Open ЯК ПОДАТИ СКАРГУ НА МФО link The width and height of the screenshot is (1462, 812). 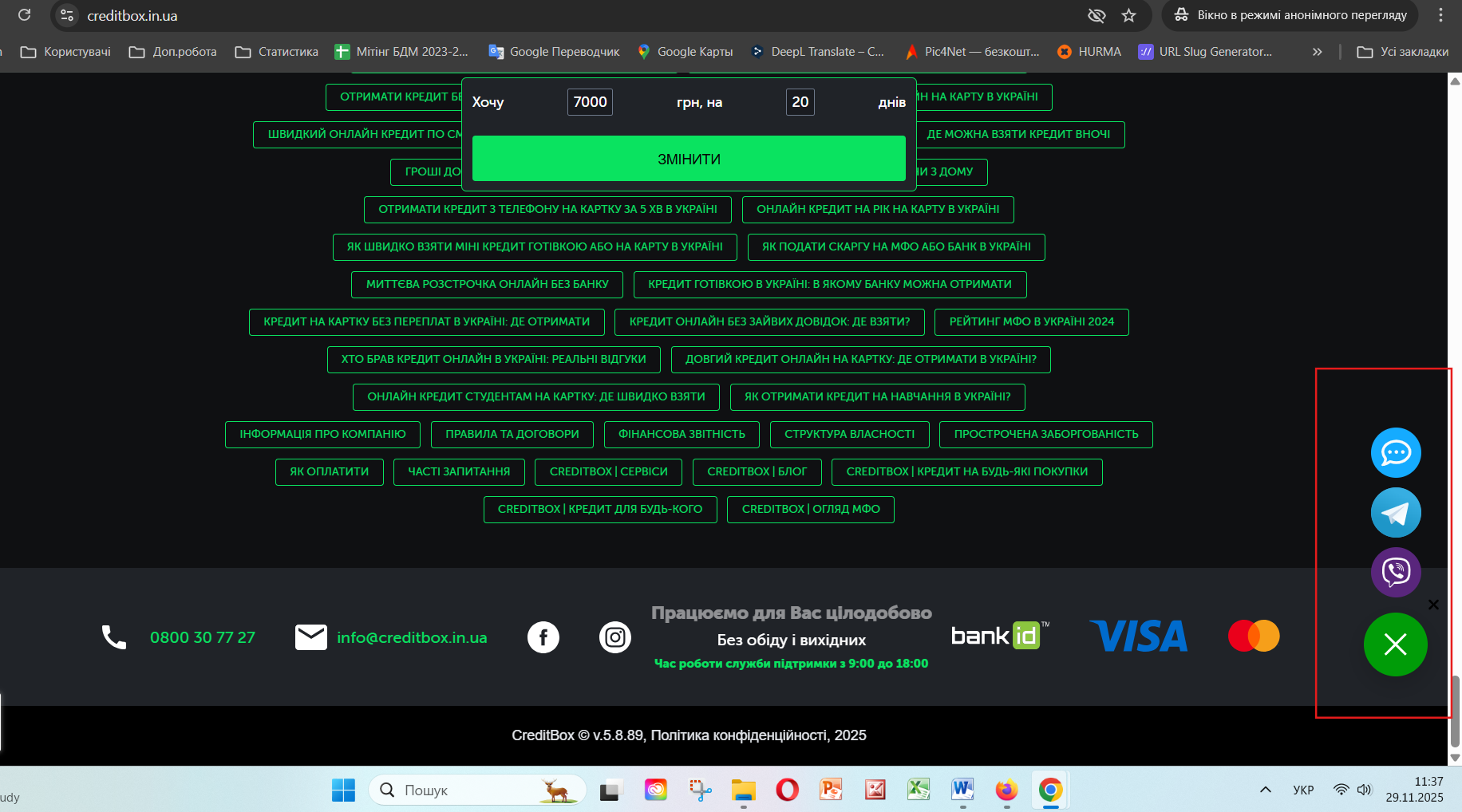[896, 247]
